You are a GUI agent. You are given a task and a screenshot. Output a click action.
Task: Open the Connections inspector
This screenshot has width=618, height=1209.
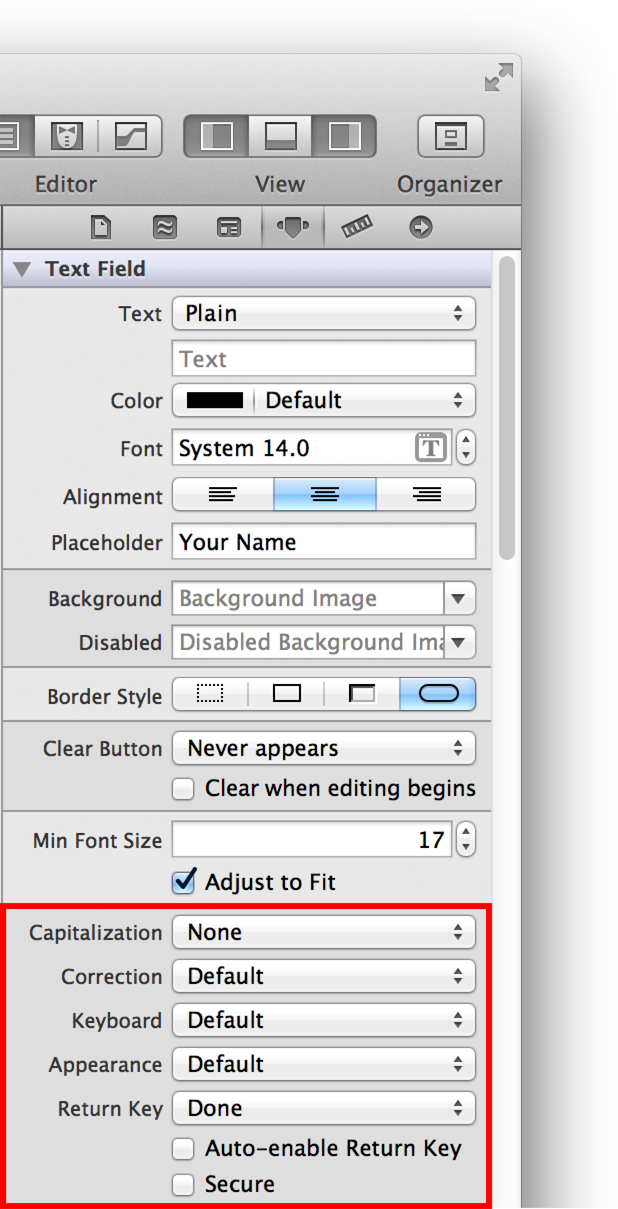coord(420,227)
